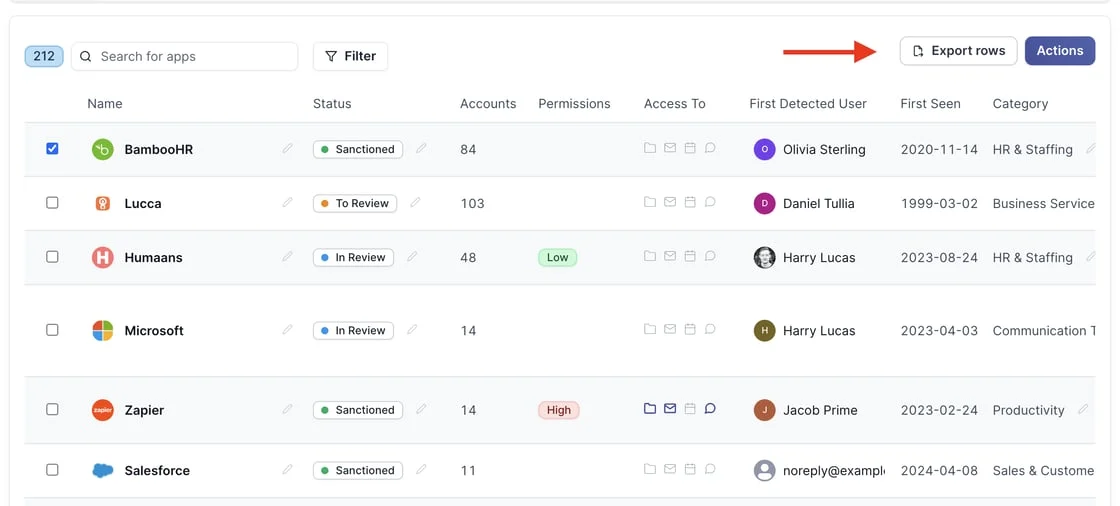1120x506 pixels.
Task: Edit Microsoft status with pencil icon
Action: tap(412, 329)
